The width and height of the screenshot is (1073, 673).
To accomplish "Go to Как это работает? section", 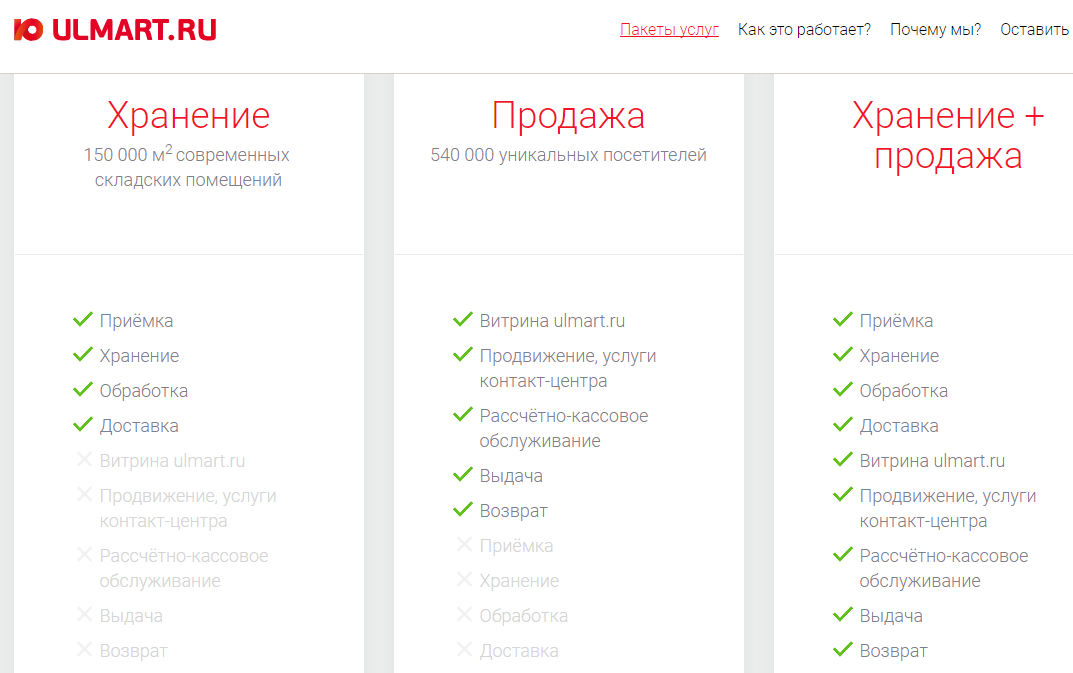I will click(804, 29).
